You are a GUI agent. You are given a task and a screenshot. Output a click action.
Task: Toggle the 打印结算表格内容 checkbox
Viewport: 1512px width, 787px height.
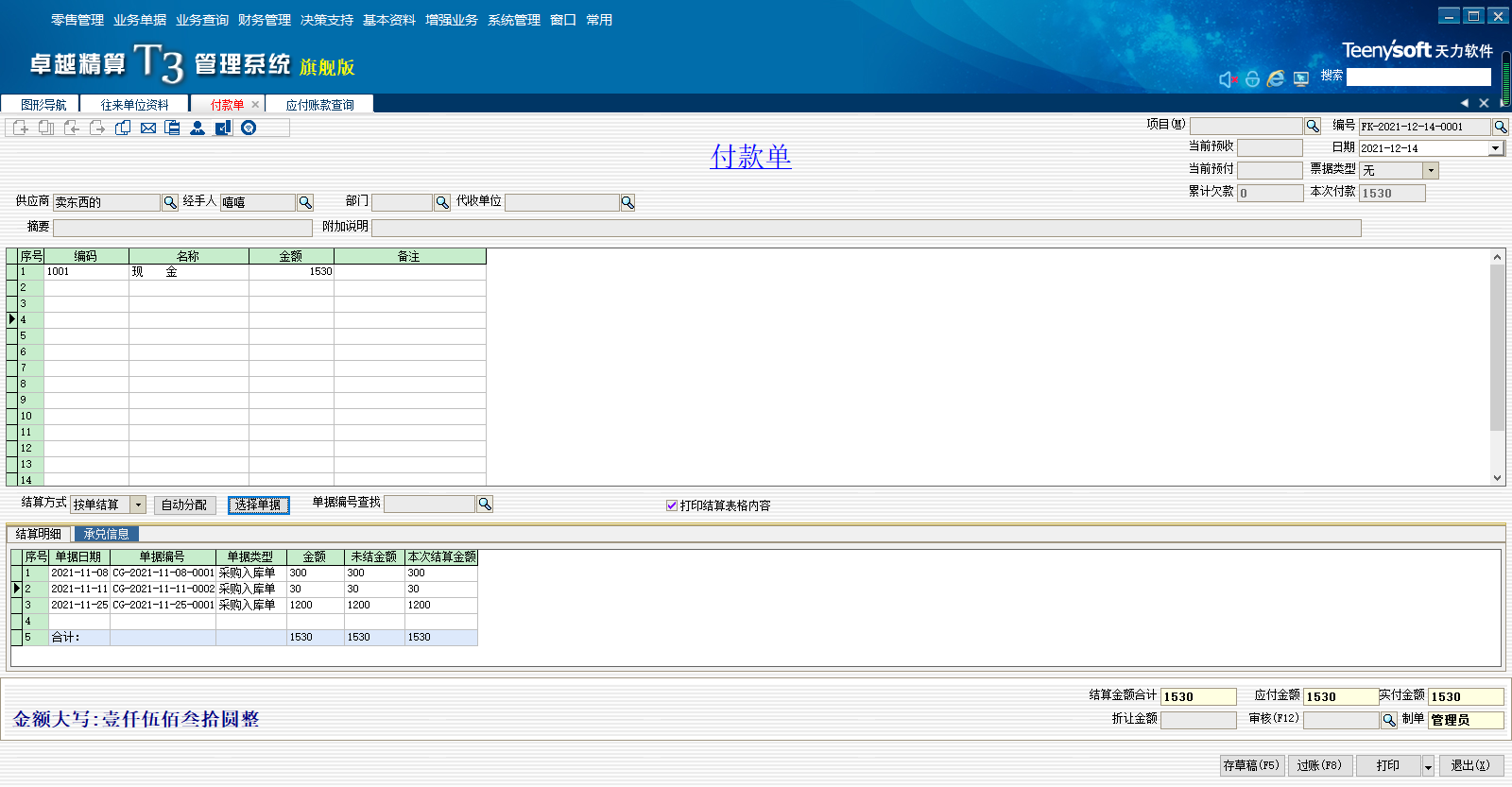(672, 505)
